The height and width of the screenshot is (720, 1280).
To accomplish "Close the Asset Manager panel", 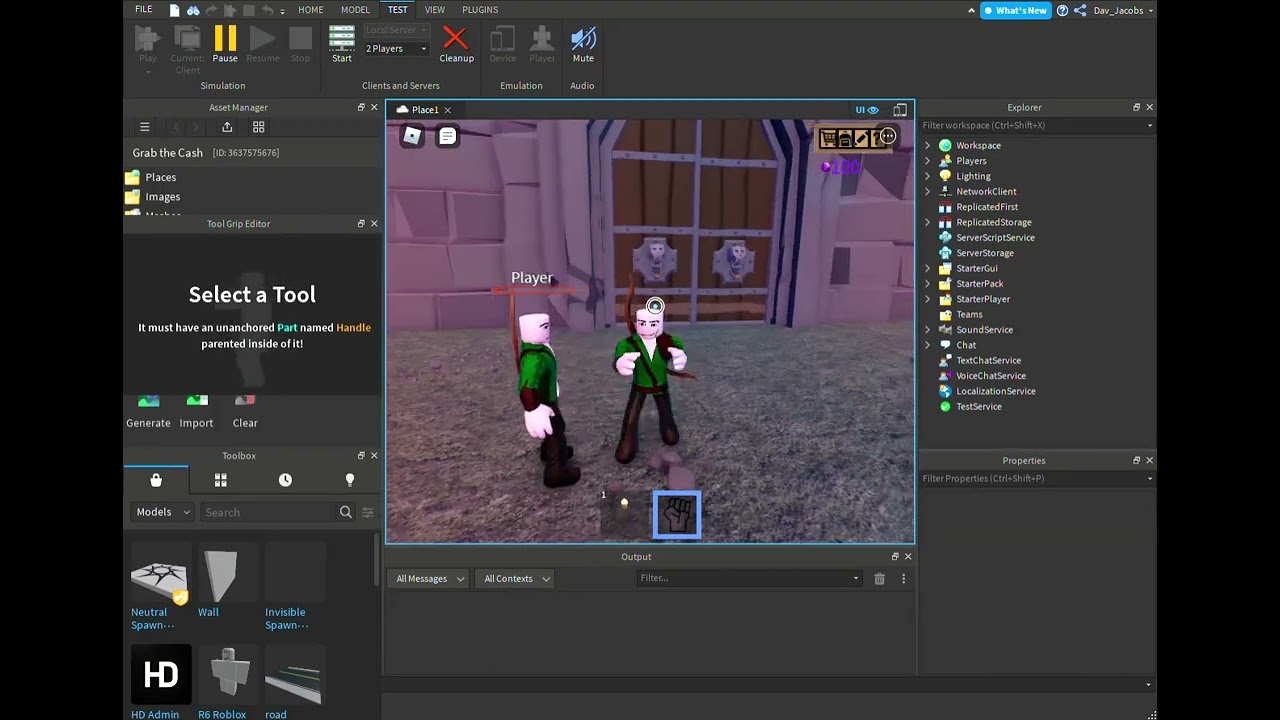I will [x=374, y=107].
